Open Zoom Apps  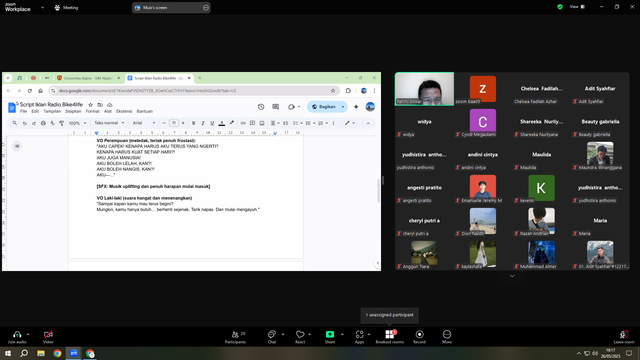[359, 337]
